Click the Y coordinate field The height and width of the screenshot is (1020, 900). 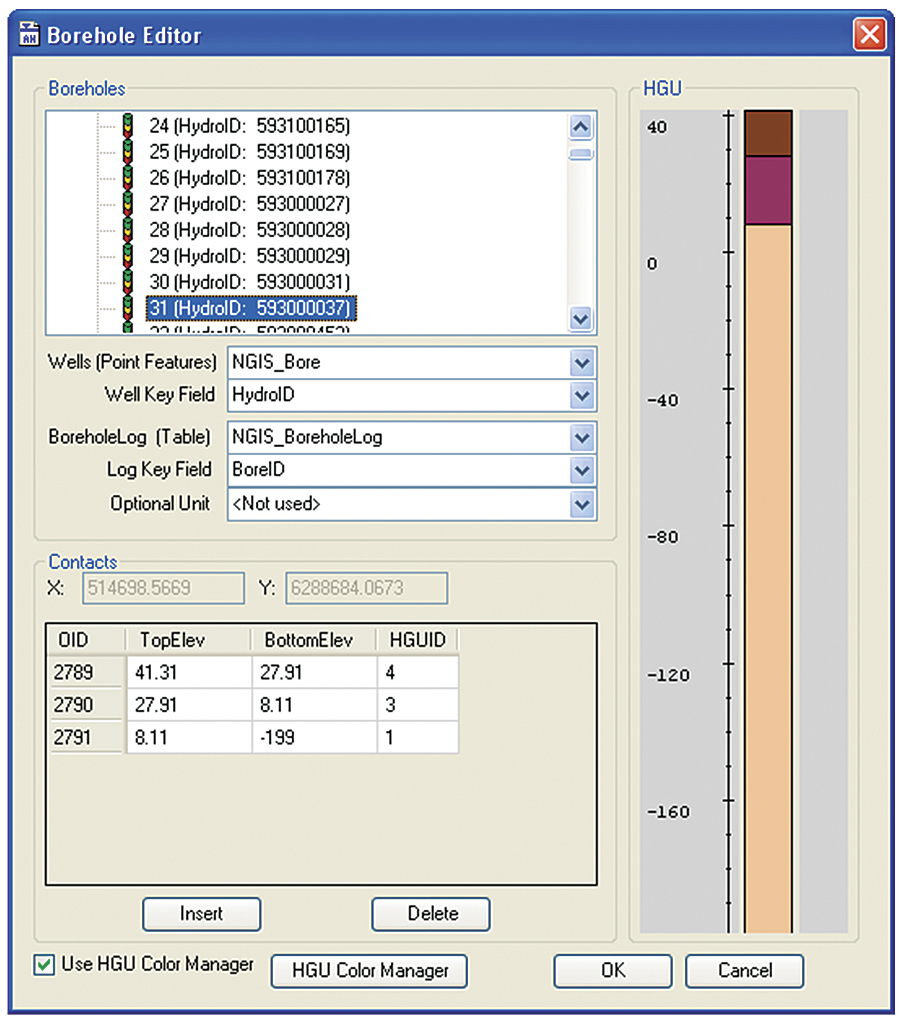pos(367,588)
